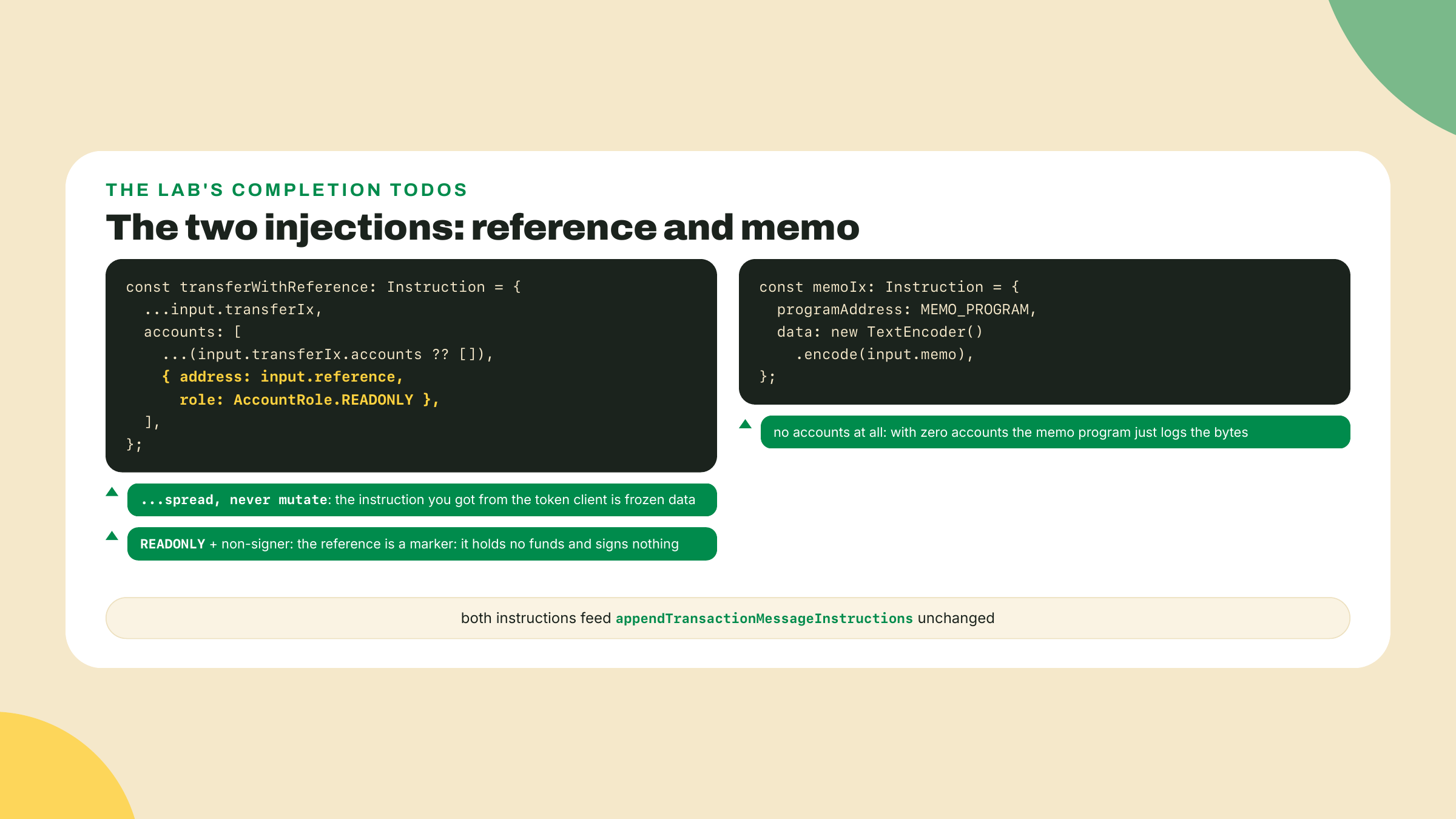Click the 'programAddress: MEMO_PROGRAM,' line
1456x819 pixels.
pyautogui.click(x=907, y=309)
